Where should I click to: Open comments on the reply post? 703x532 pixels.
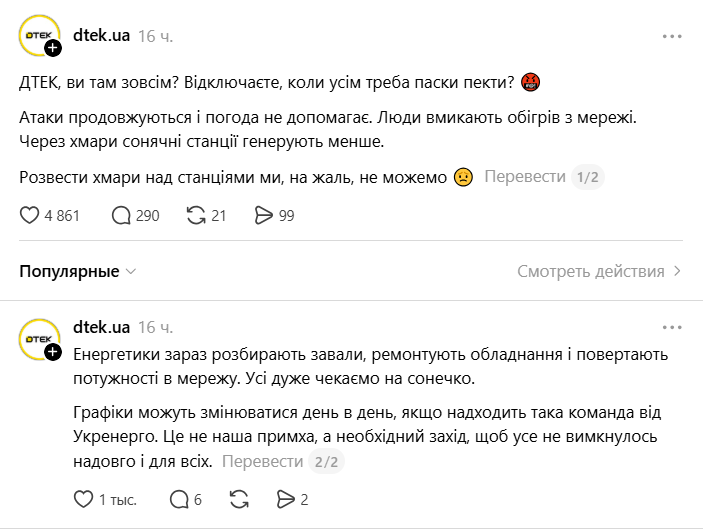coord(179,499)
